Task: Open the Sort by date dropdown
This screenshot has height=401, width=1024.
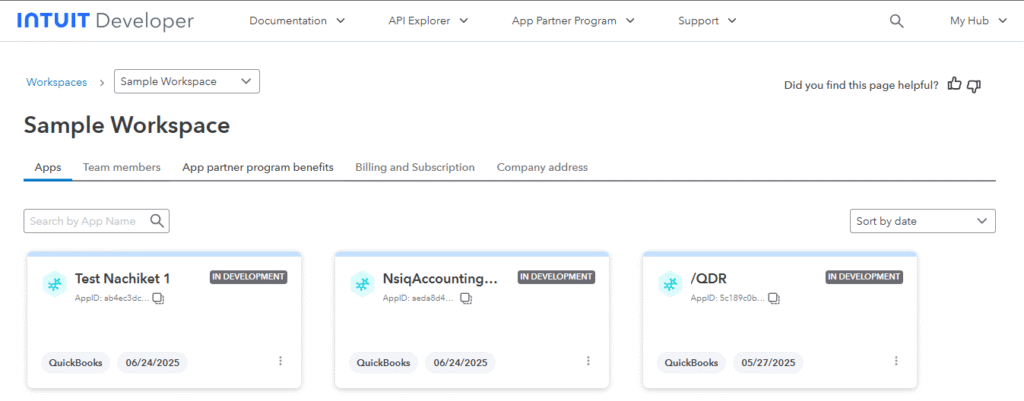Action: [x=923, y=221]
